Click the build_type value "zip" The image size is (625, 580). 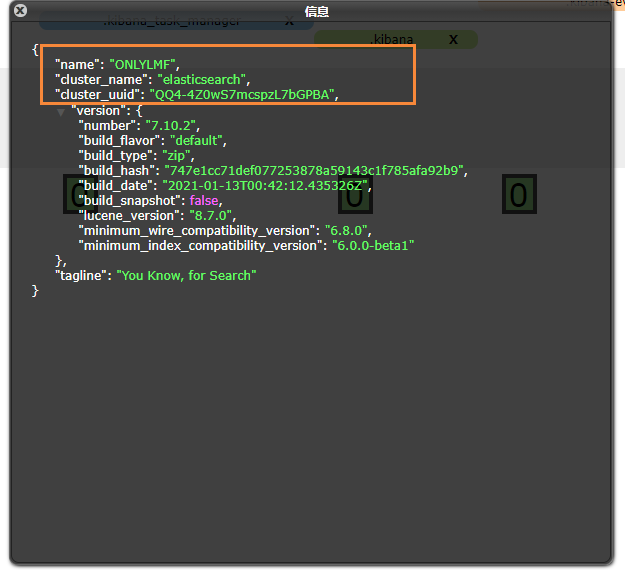click(x=176, y=156)
